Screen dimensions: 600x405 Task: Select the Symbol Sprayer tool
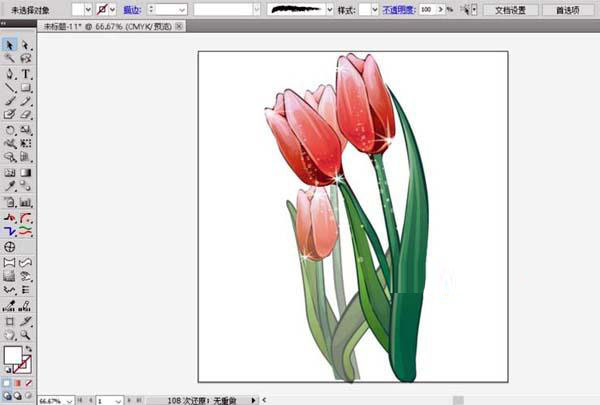(10, 202)
